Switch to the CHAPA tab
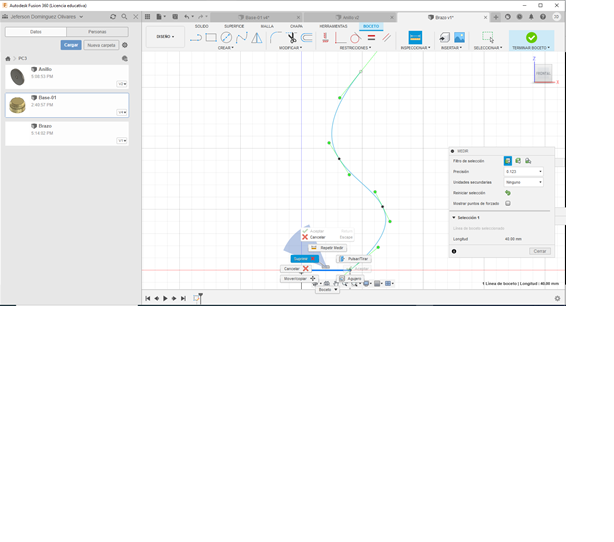Viewport: 614px width, 542px height. click(x=296, y=26)
